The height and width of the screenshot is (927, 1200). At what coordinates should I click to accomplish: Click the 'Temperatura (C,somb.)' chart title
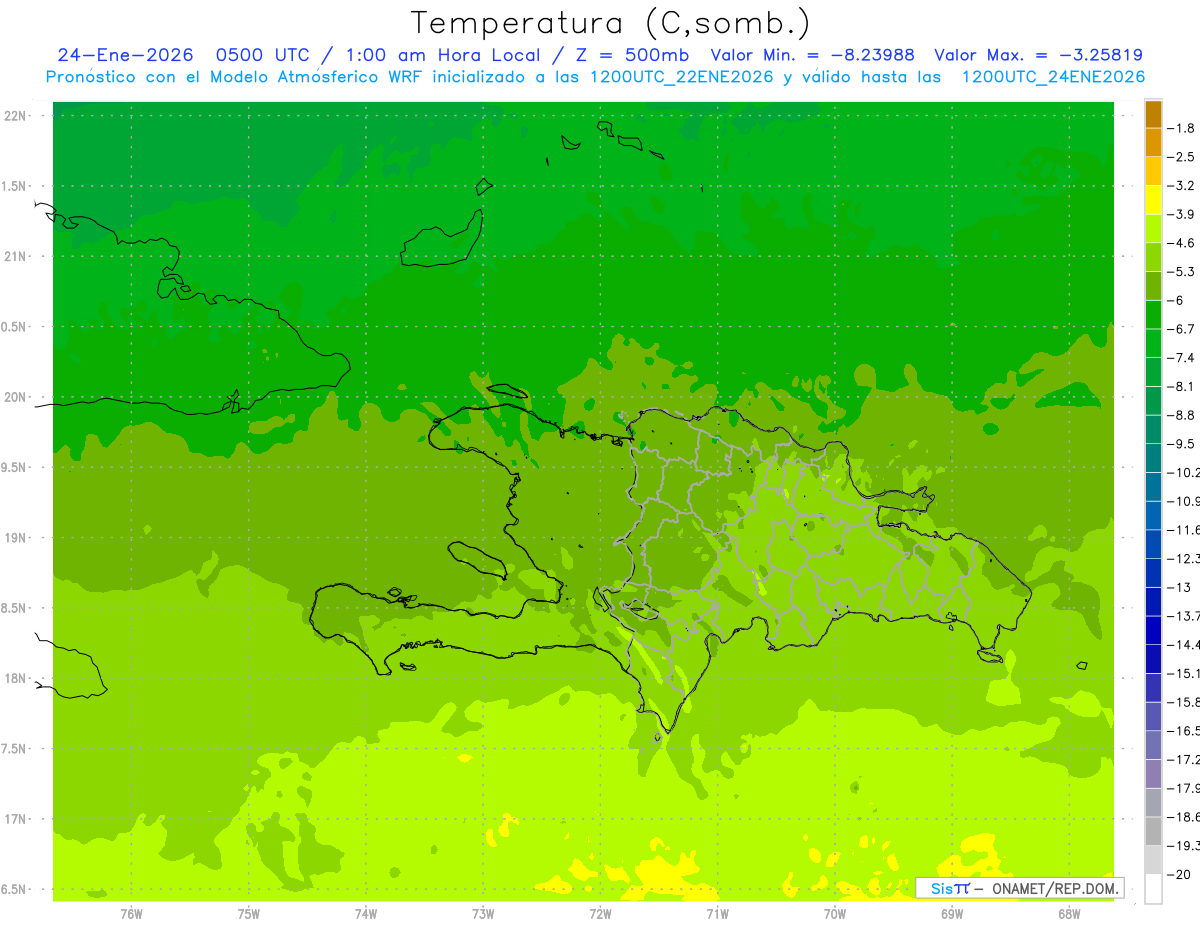pyautogui.click(x=611, y=23)
